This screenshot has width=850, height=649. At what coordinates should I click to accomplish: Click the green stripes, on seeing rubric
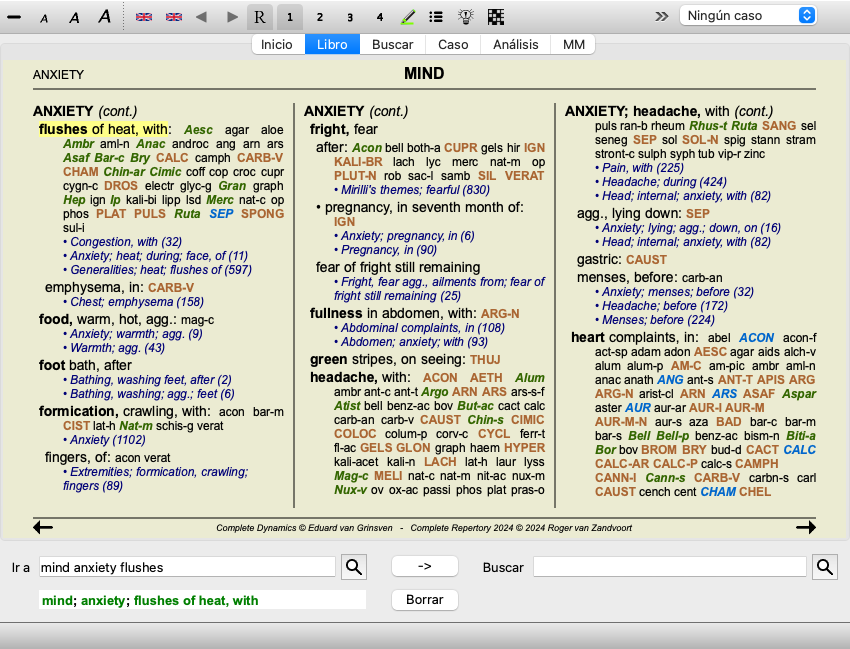coord(388,359)
